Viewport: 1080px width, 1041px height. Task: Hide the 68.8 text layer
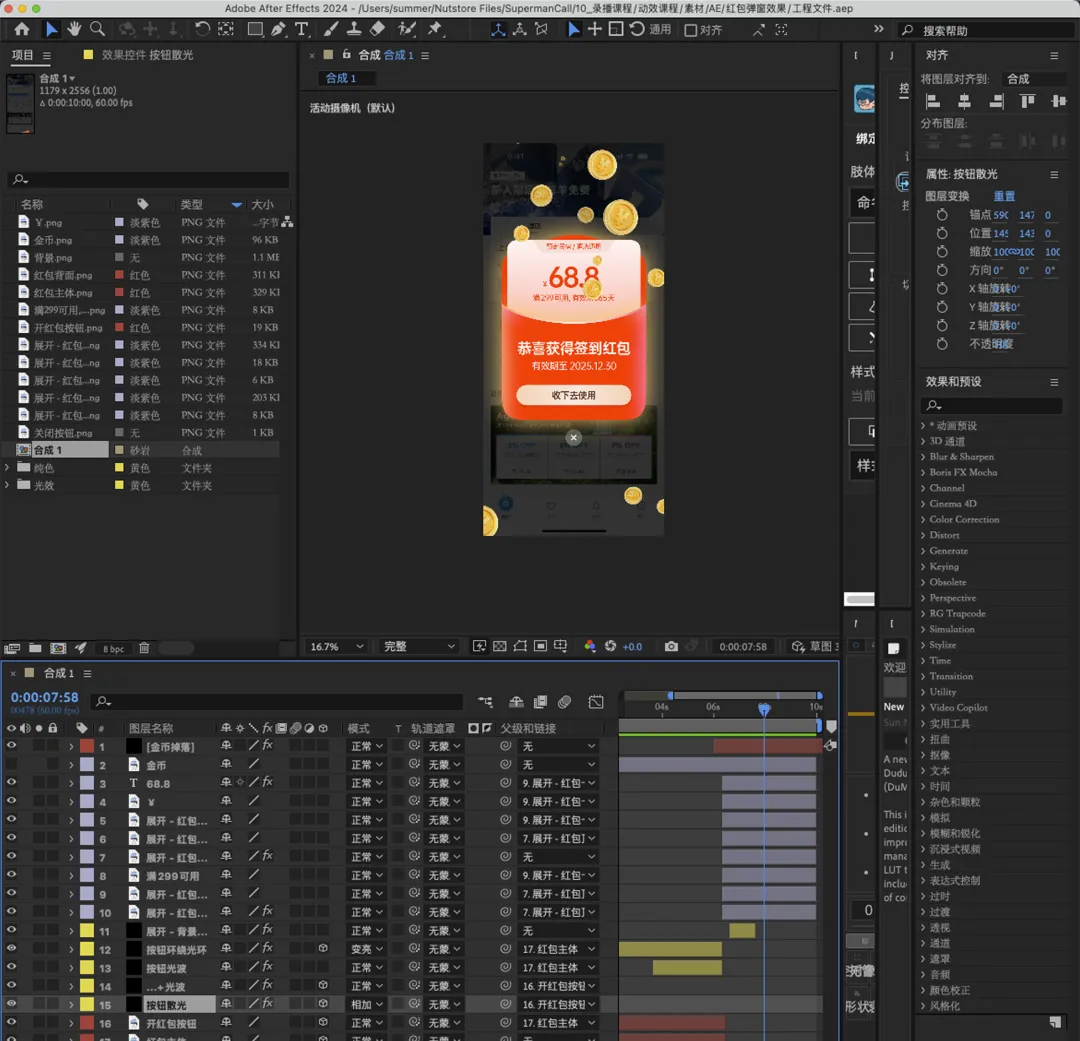(x=11, y=783)
